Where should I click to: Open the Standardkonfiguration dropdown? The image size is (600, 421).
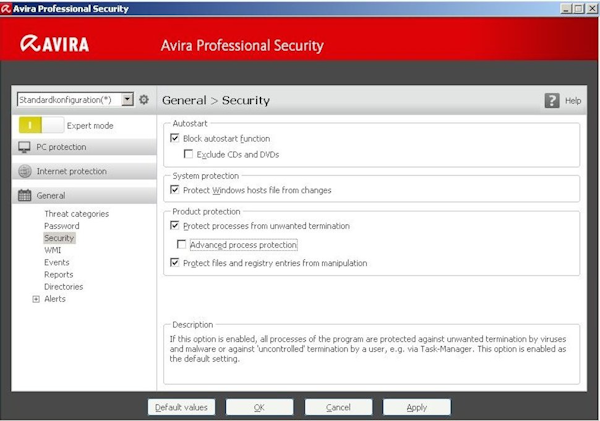coord(127,100)
